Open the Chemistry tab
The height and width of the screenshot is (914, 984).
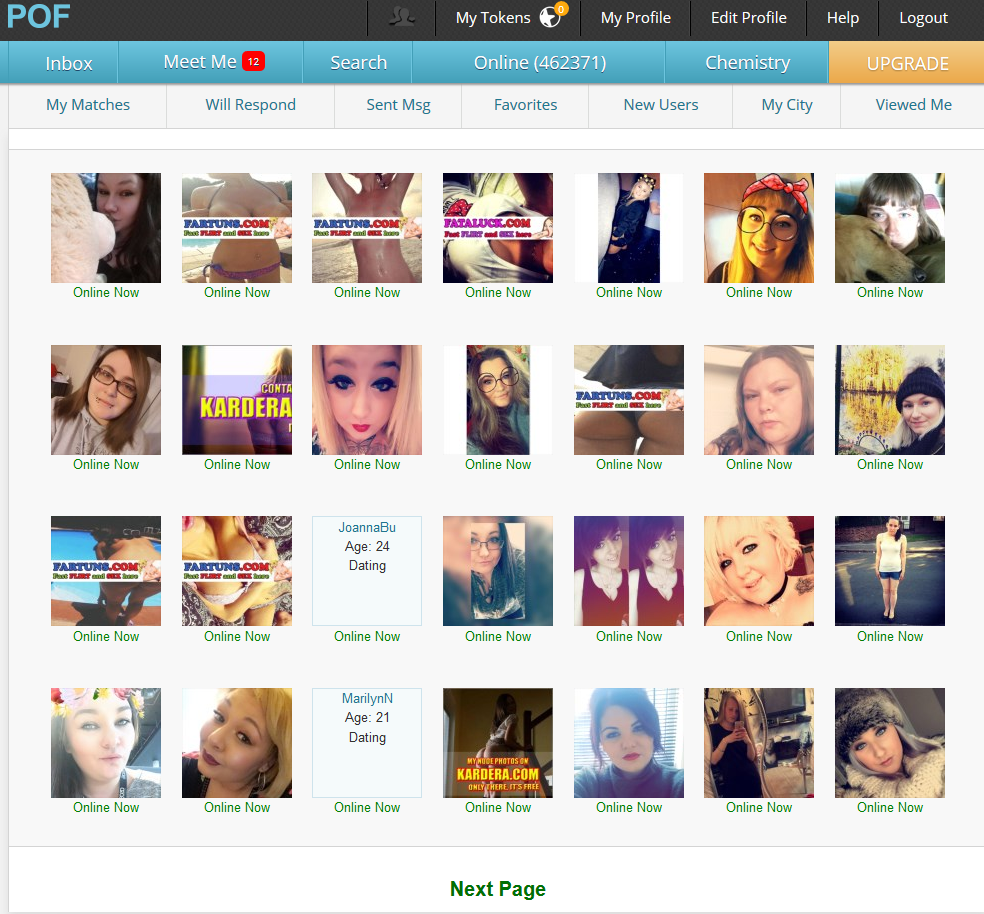point(747,63)
